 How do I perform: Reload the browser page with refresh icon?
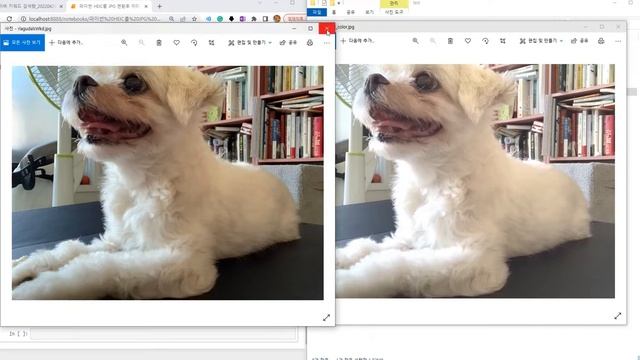pyautogui.click(x=9, y=19)
